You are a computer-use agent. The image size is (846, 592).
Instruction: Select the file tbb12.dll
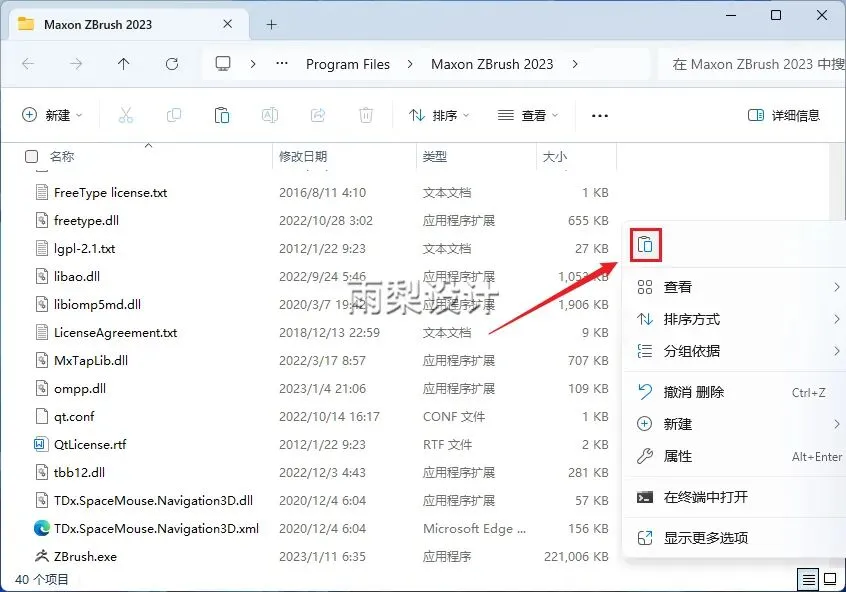point(79,472)
